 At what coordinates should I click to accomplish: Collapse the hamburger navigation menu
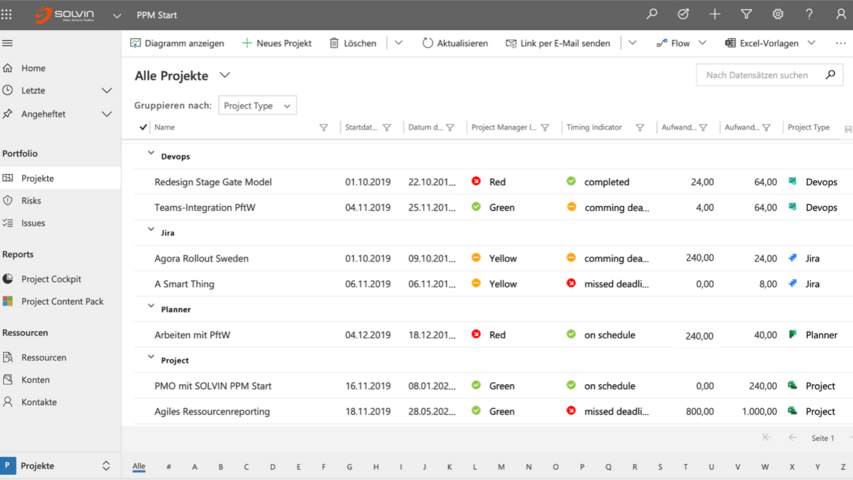point(8,43)
